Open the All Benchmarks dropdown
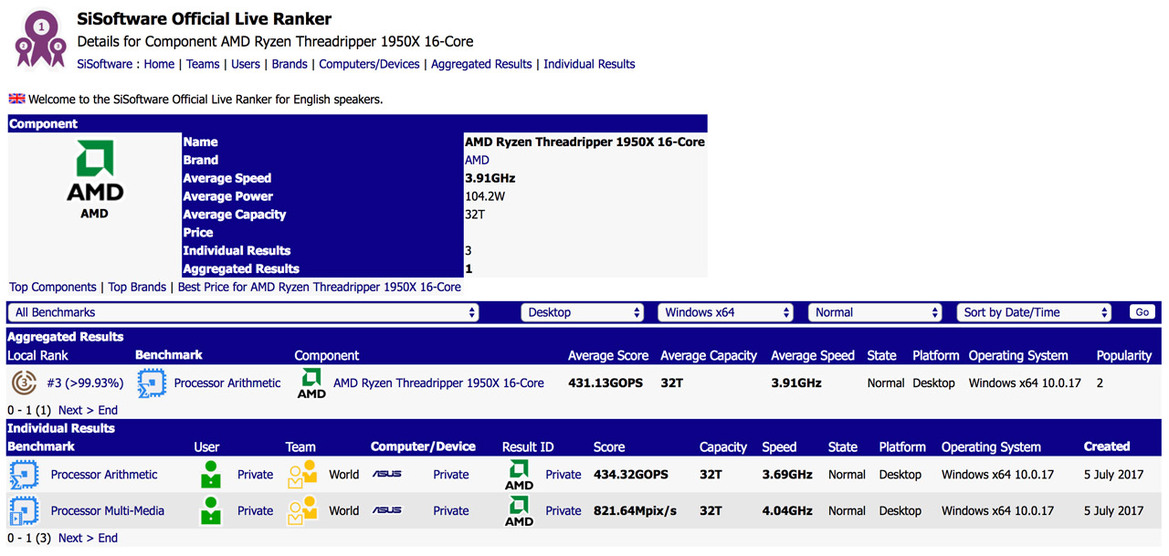 pos(244,312)
